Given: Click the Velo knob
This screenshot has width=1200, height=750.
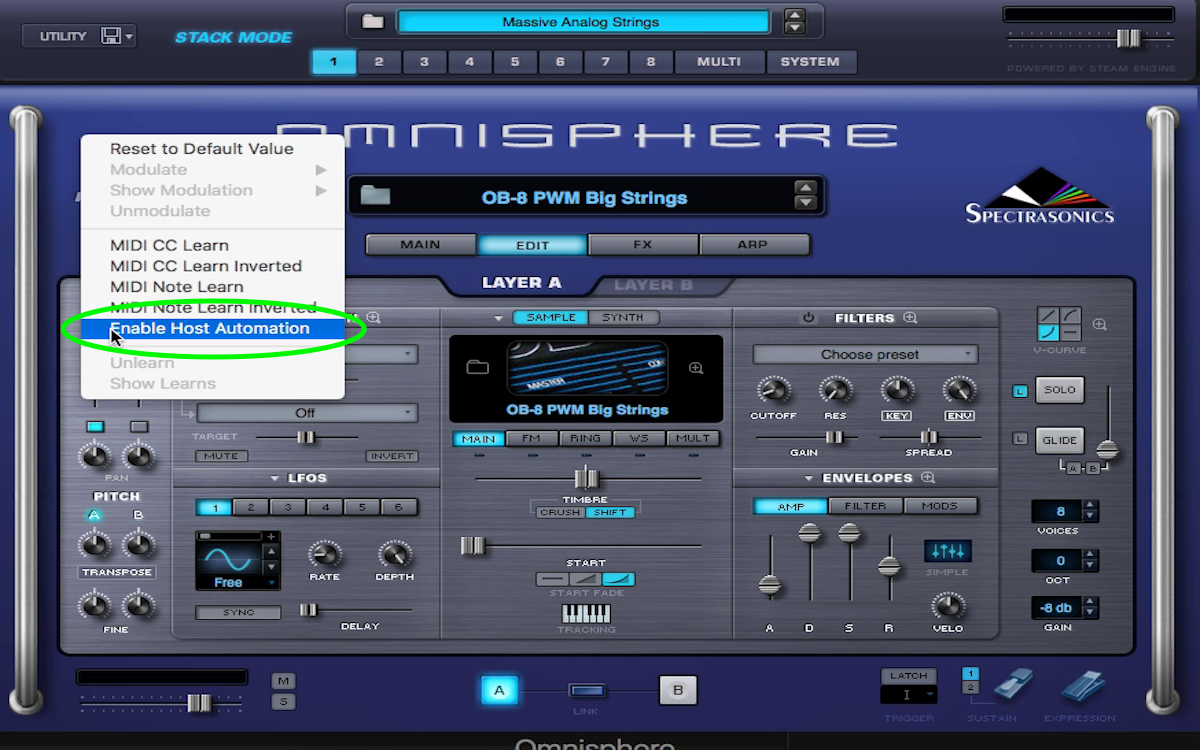Looking at the screenshot, I should point(947,606).
